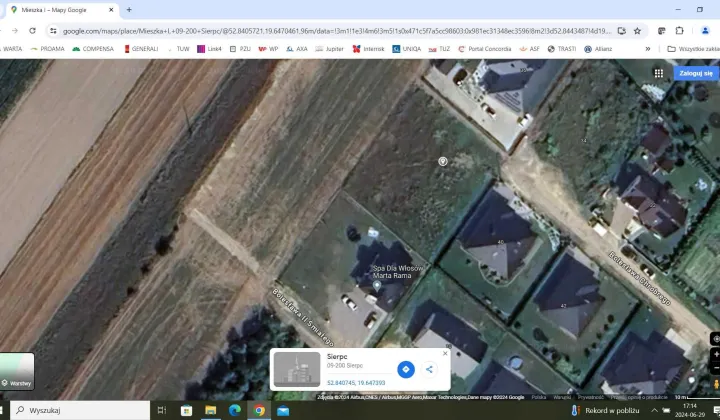The height and width of the screenshot is (420, 720).
Task: Open the ASF bookmark
Action: 529,49
